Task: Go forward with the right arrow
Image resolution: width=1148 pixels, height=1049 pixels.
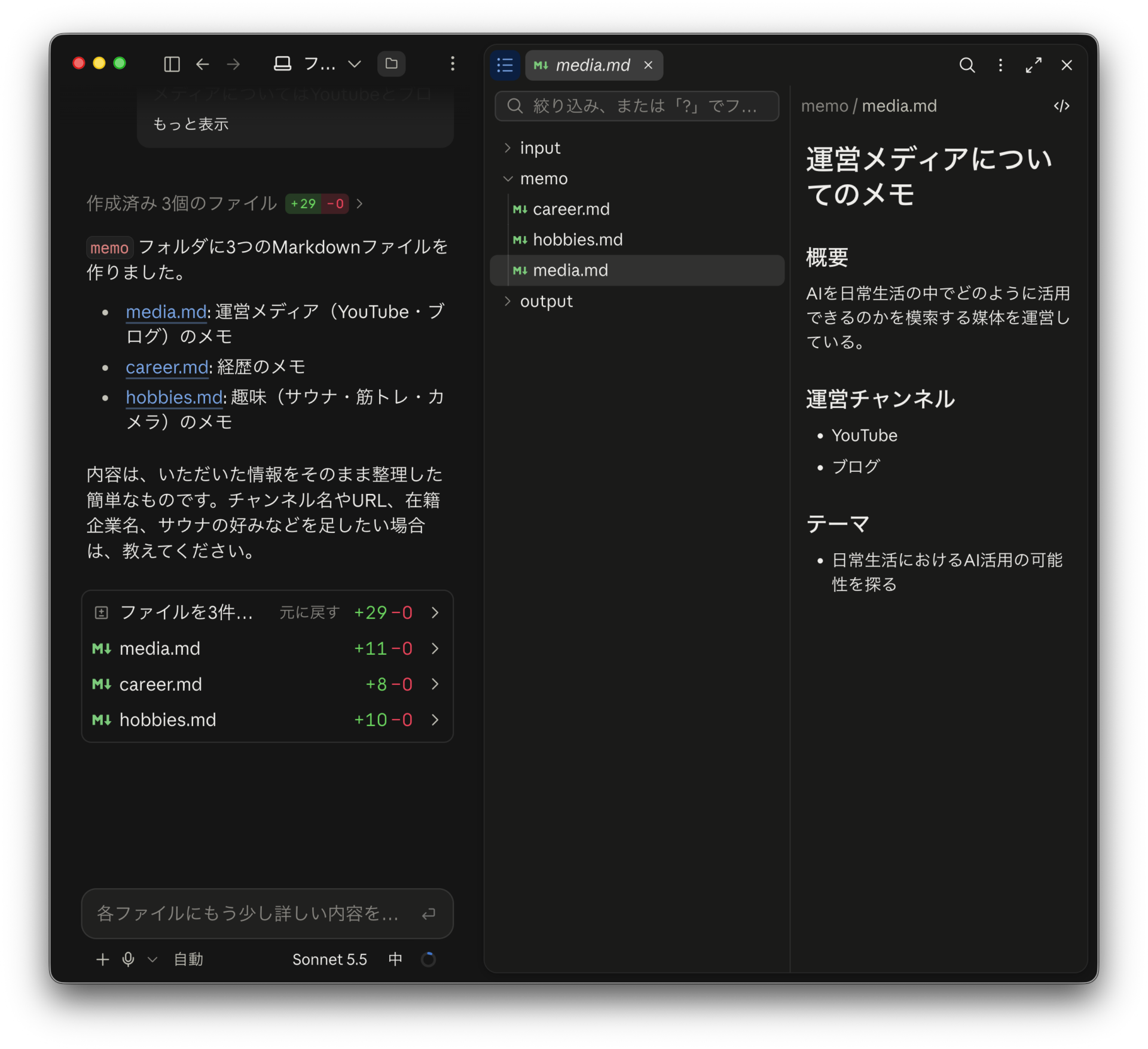Action: (234, 64)
